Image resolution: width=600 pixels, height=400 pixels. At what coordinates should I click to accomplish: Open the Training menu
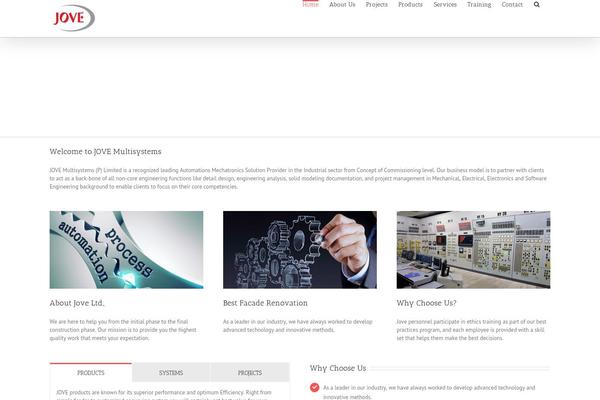(479, 5)
